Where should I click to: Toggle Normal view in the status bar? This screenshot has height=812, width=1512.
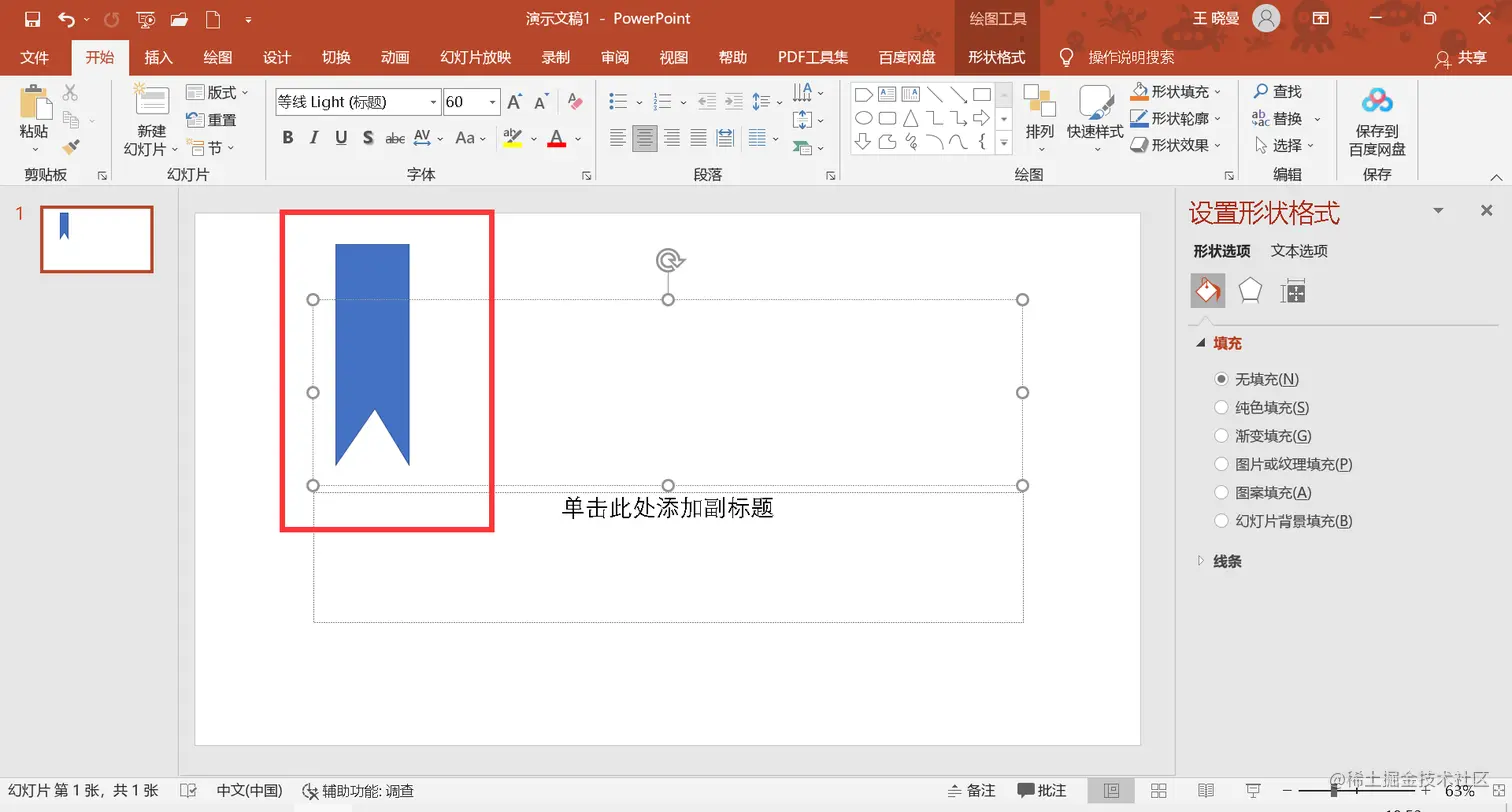click(x=1111, y=791)
